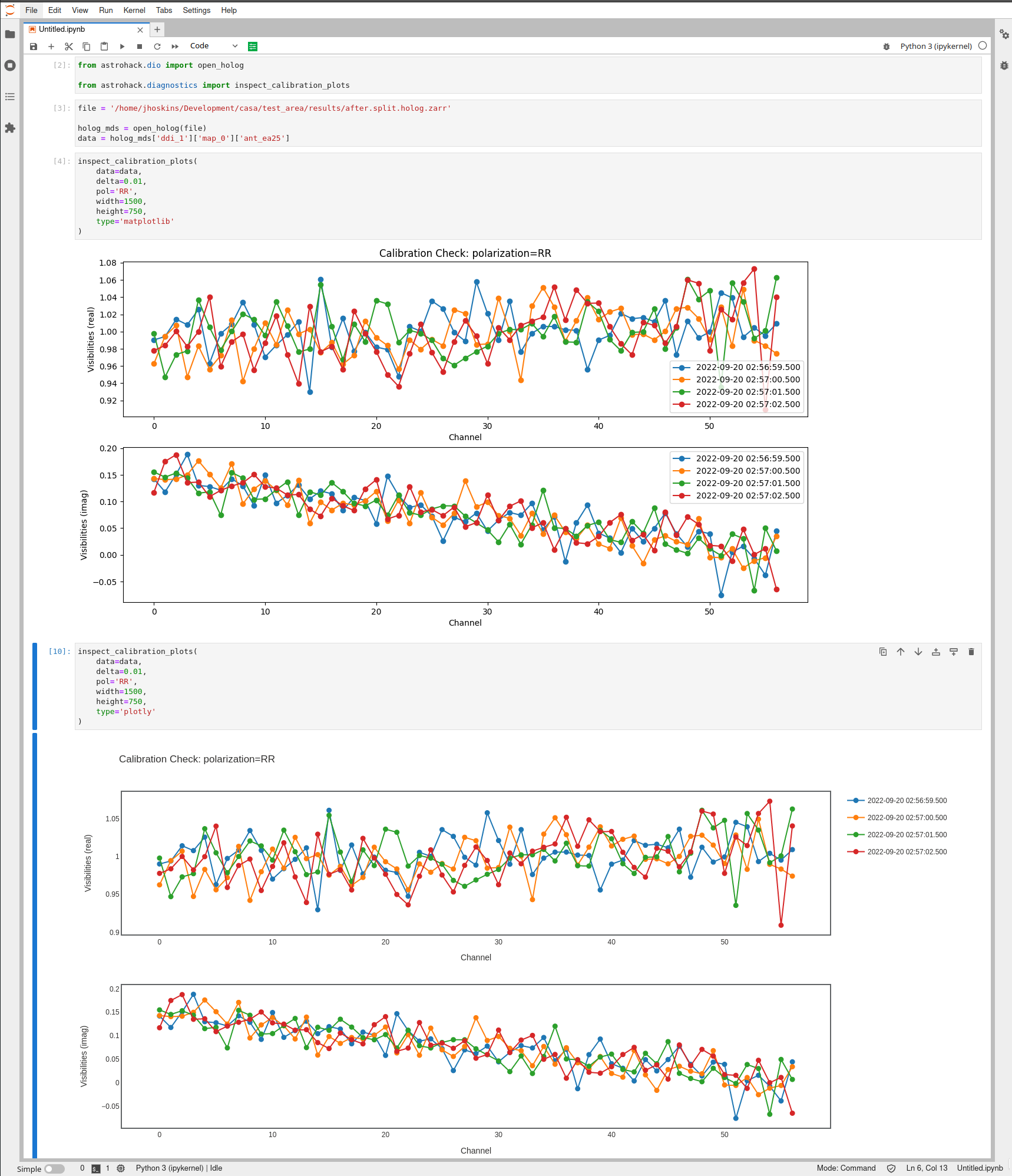
Task: Enable the debugger with the bug icon
Action: (x=887, y=46)
